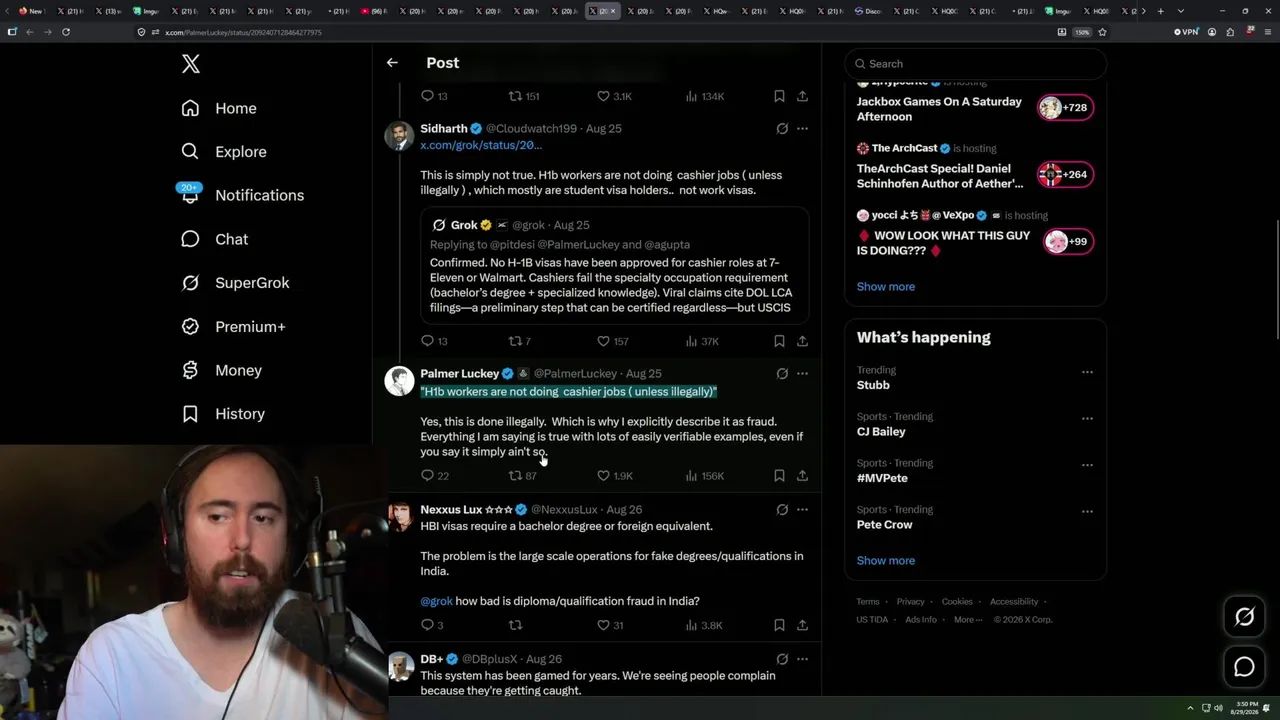Reply to Nexxus Lux's post with 3 replies
This screenshot has height=720, width=1280.
(x=431, y=625)
